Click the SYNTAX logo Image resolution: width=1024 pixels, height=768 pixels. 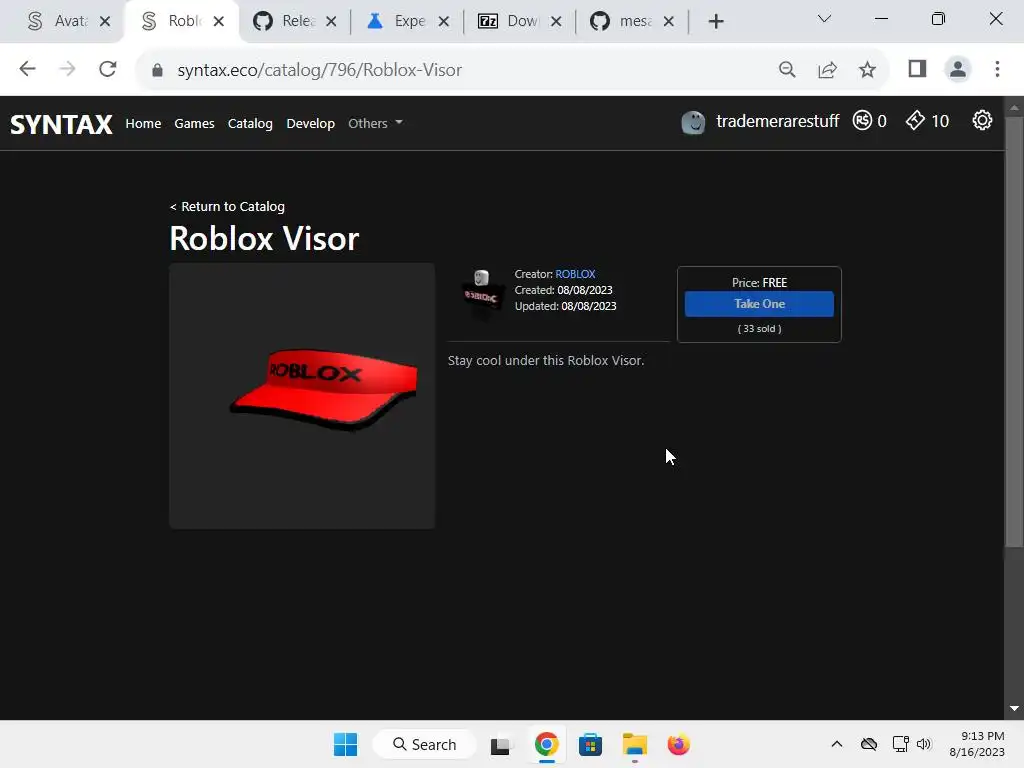click(61, 123)
